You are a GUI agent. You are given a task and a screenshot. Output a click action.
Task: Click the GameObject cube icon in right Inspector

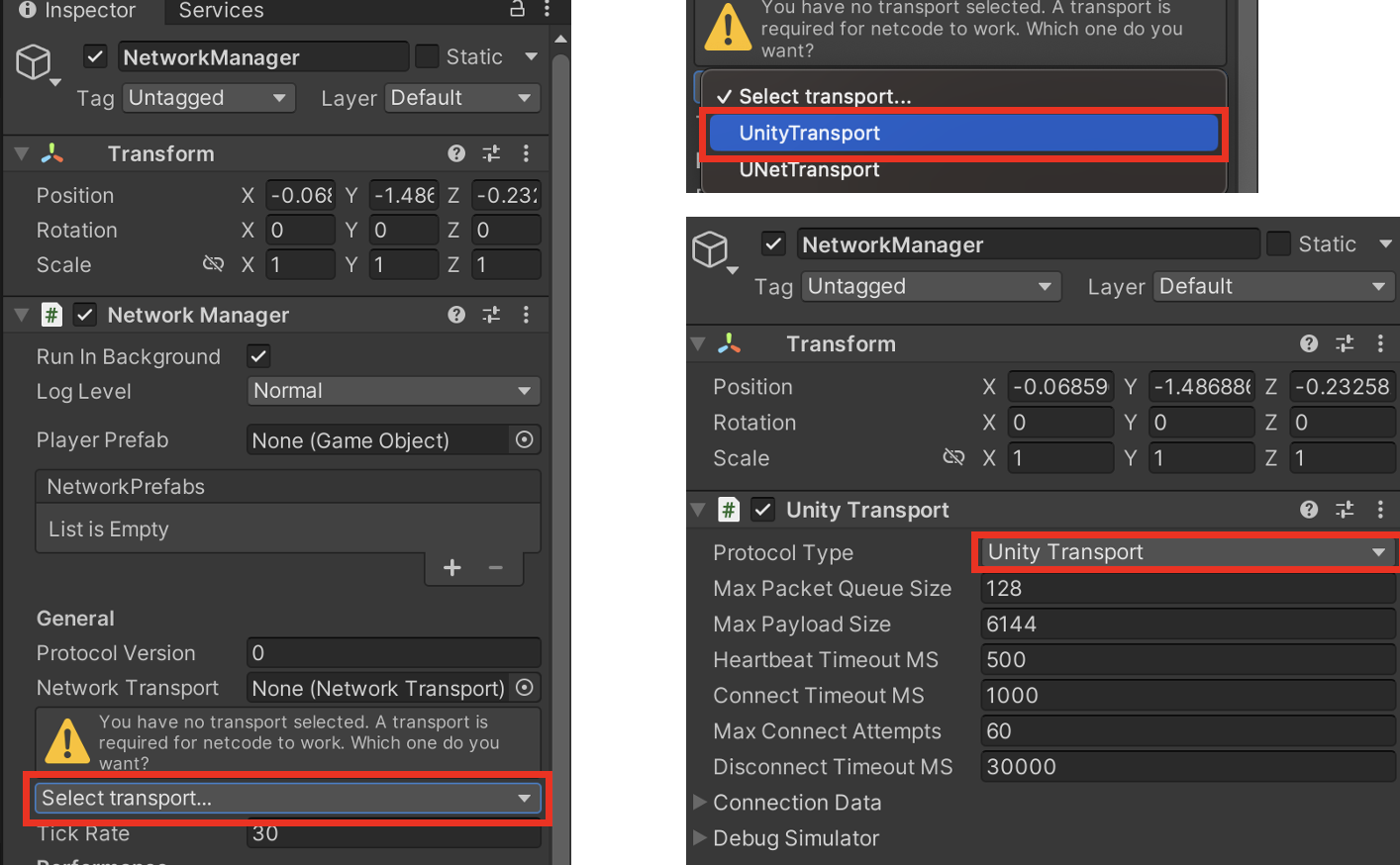(711, 250)
